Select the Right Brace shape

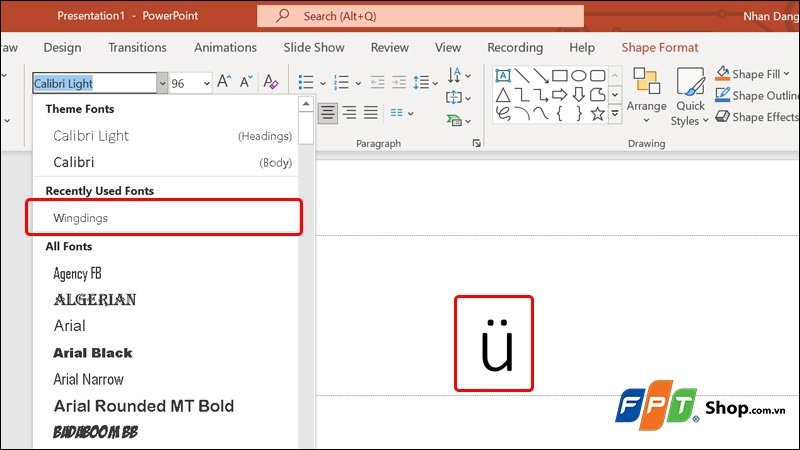579,113
